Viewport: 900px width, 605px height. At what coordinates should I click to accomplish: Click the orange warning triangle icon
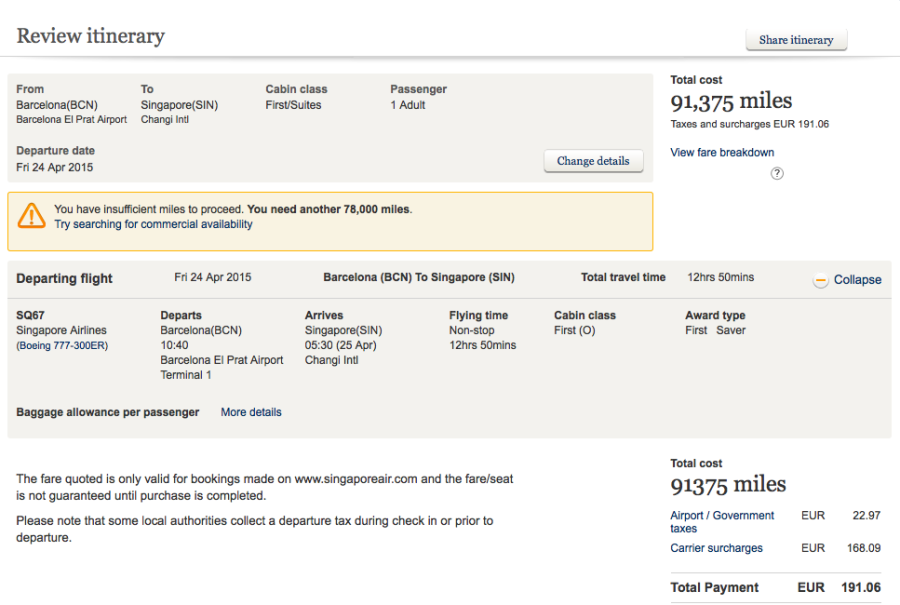coord(32,215)
